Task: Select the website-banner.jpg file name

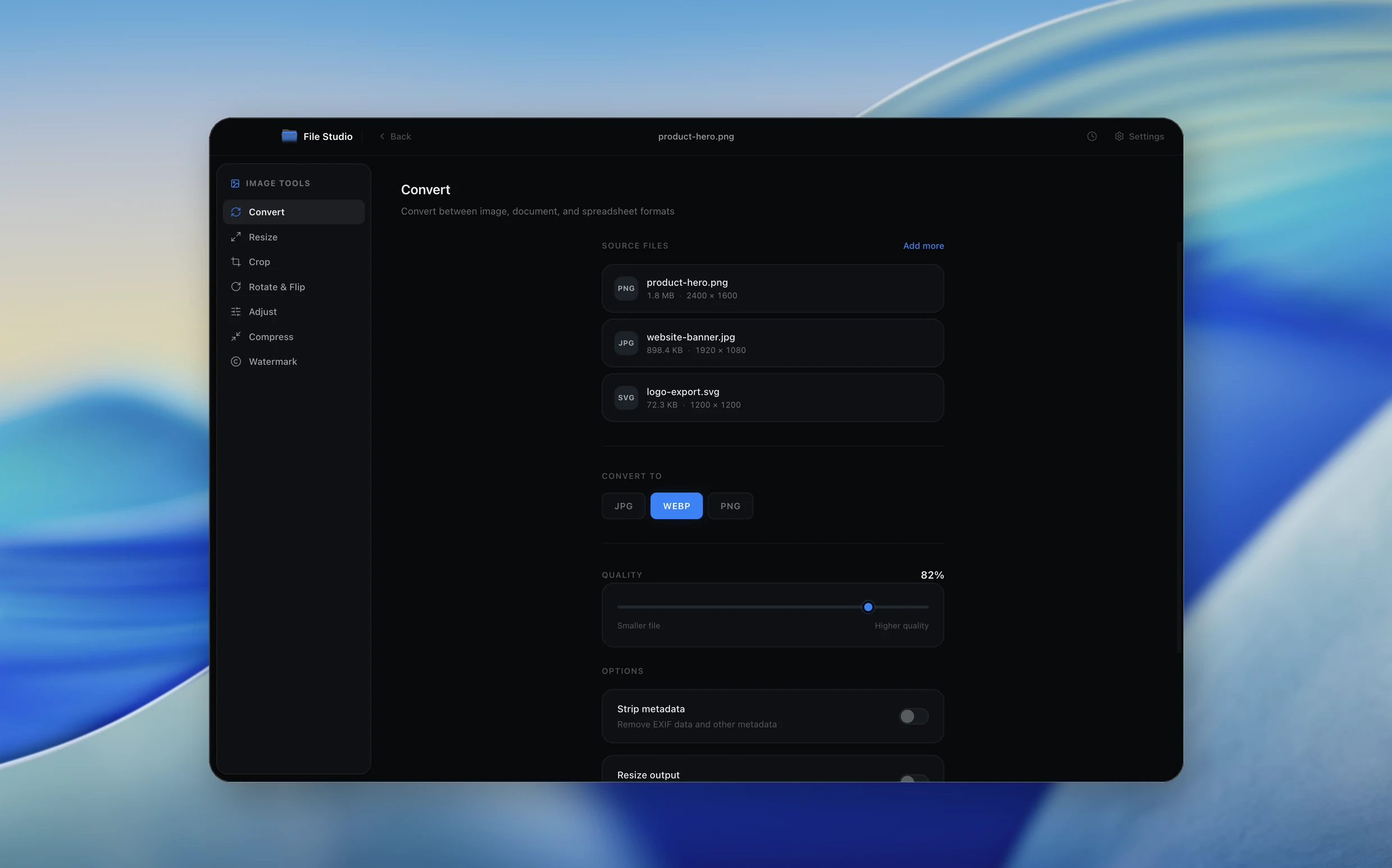Action: (x=690, y=337)
